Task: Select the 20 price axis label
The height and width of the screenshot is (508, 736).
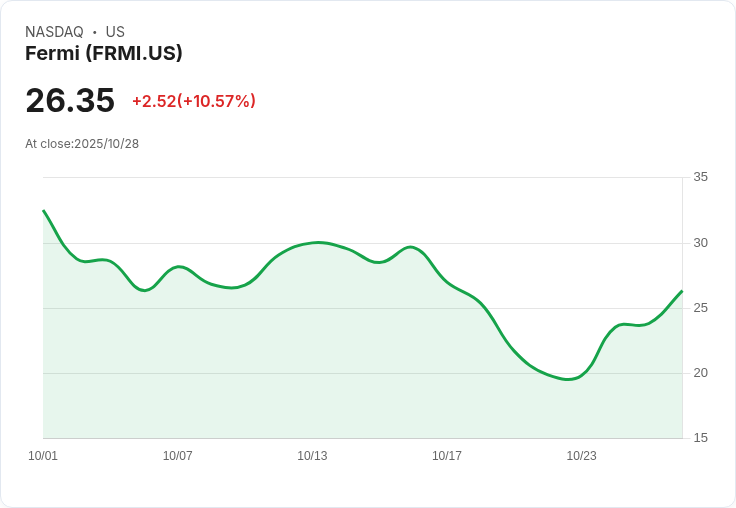Action: coord(701,373)
